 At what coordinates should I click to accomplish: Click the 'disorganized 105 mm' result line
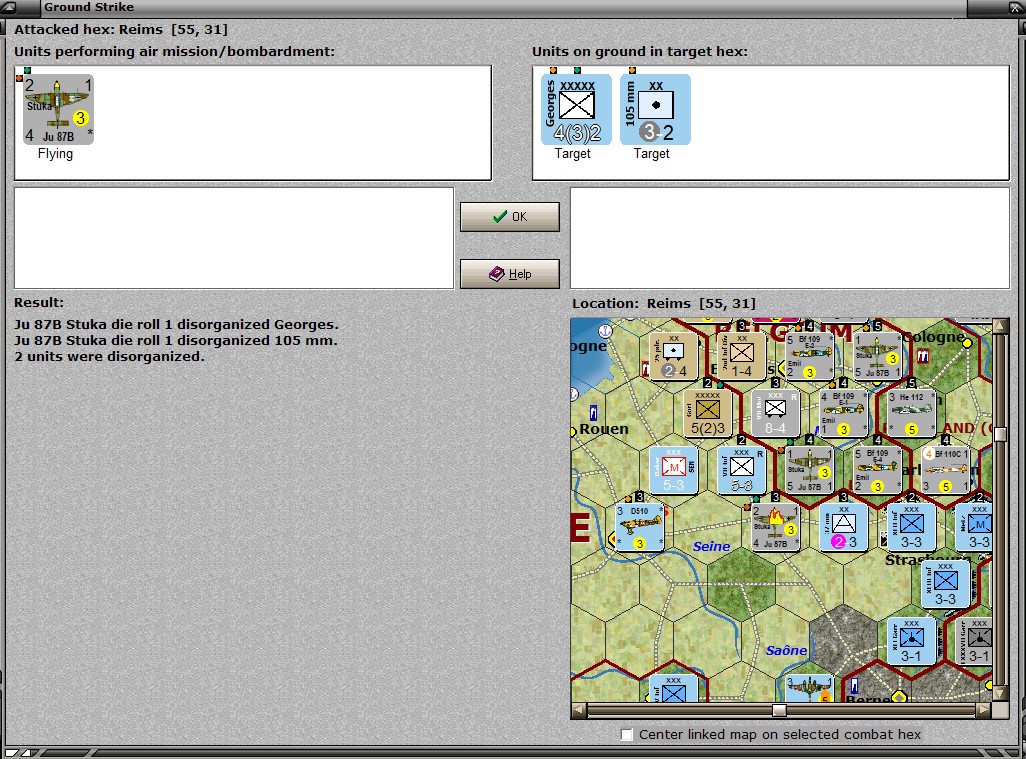pyautogui.click(x=176, y=340)
